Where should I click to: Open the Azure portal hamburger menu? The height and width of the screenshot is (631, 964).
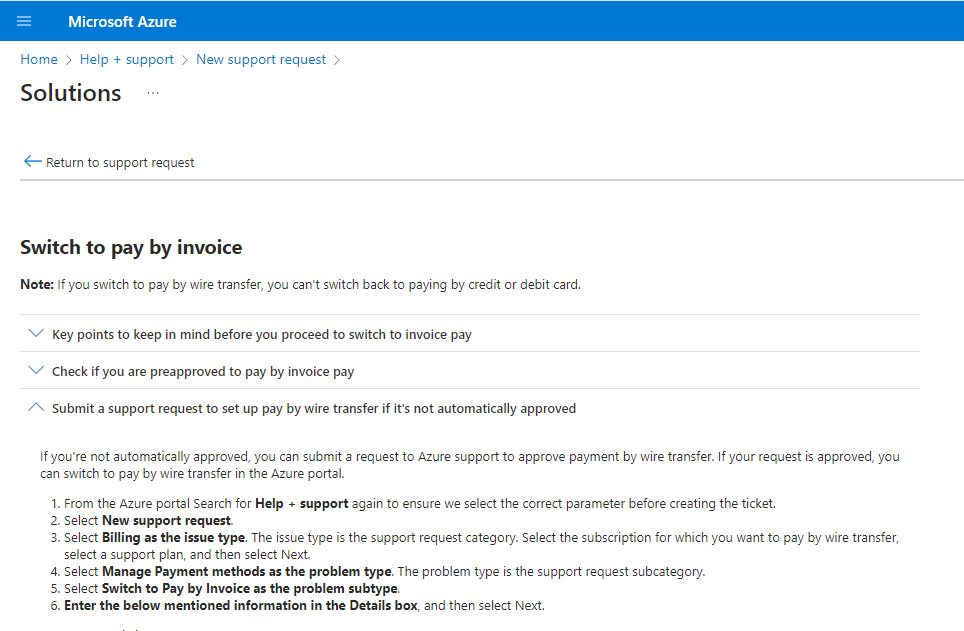click(23, 20)
